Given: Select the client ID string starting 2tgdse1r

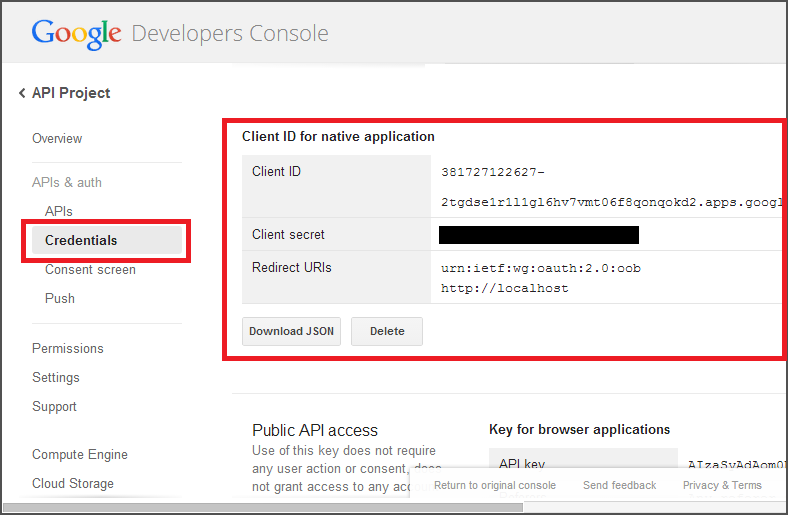Looking at the screenshot, I should 612,202.
